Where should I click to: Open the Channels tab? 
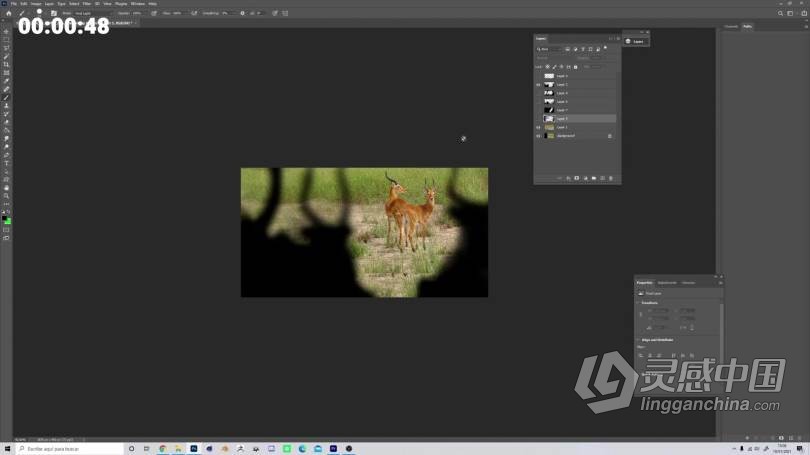731,26
